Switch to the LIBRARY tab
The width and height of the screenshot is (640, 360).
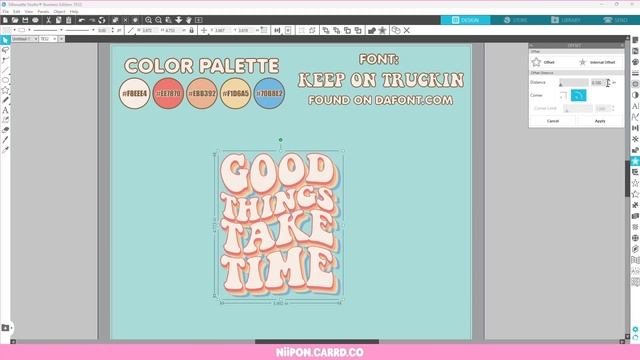click(565, 20)
